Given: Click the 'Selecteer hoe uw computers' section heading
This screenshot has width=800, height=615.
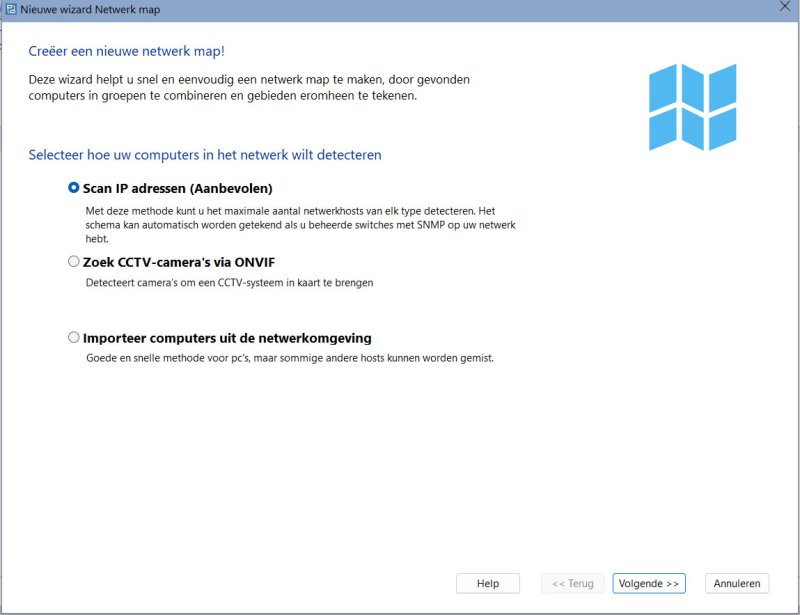Looking at the screenshot, I should 205,155.
